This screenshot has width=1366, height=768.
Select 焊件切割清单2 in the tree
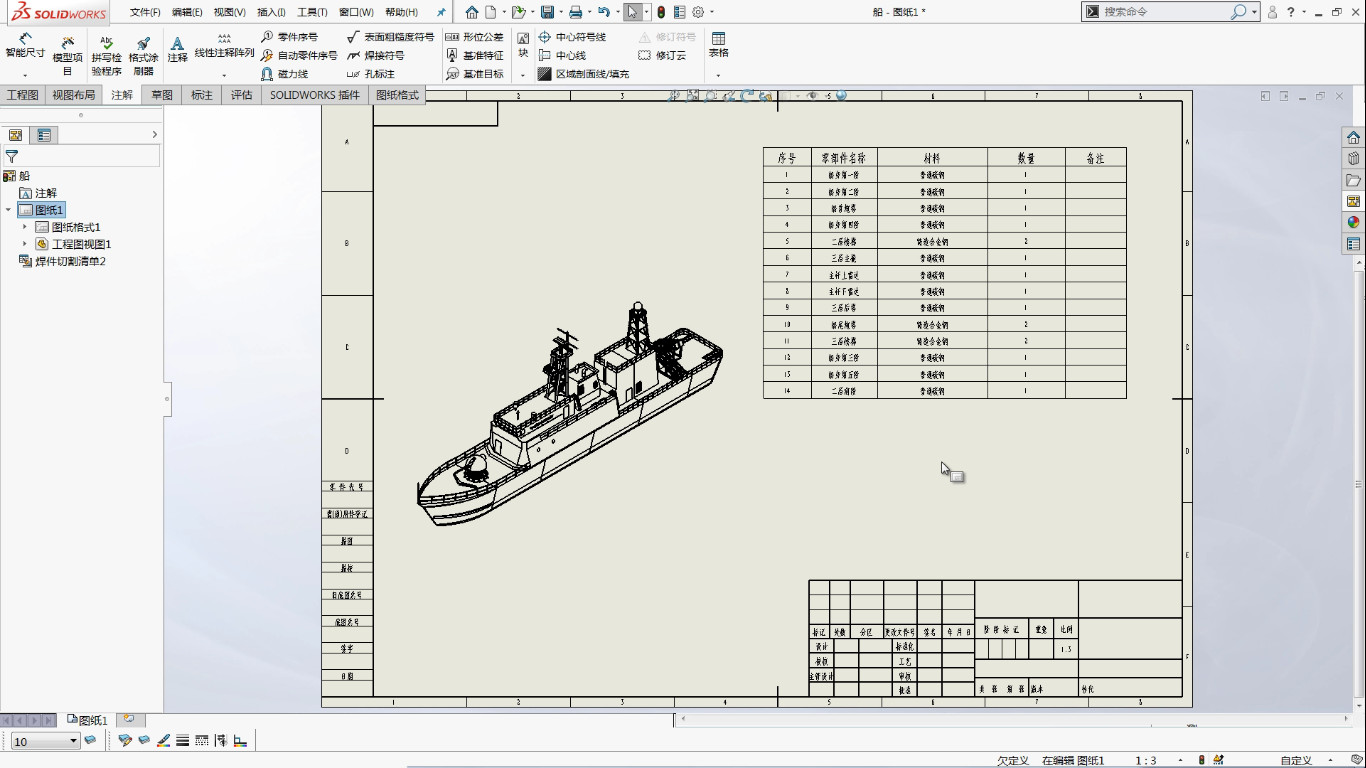coord(62,261)
